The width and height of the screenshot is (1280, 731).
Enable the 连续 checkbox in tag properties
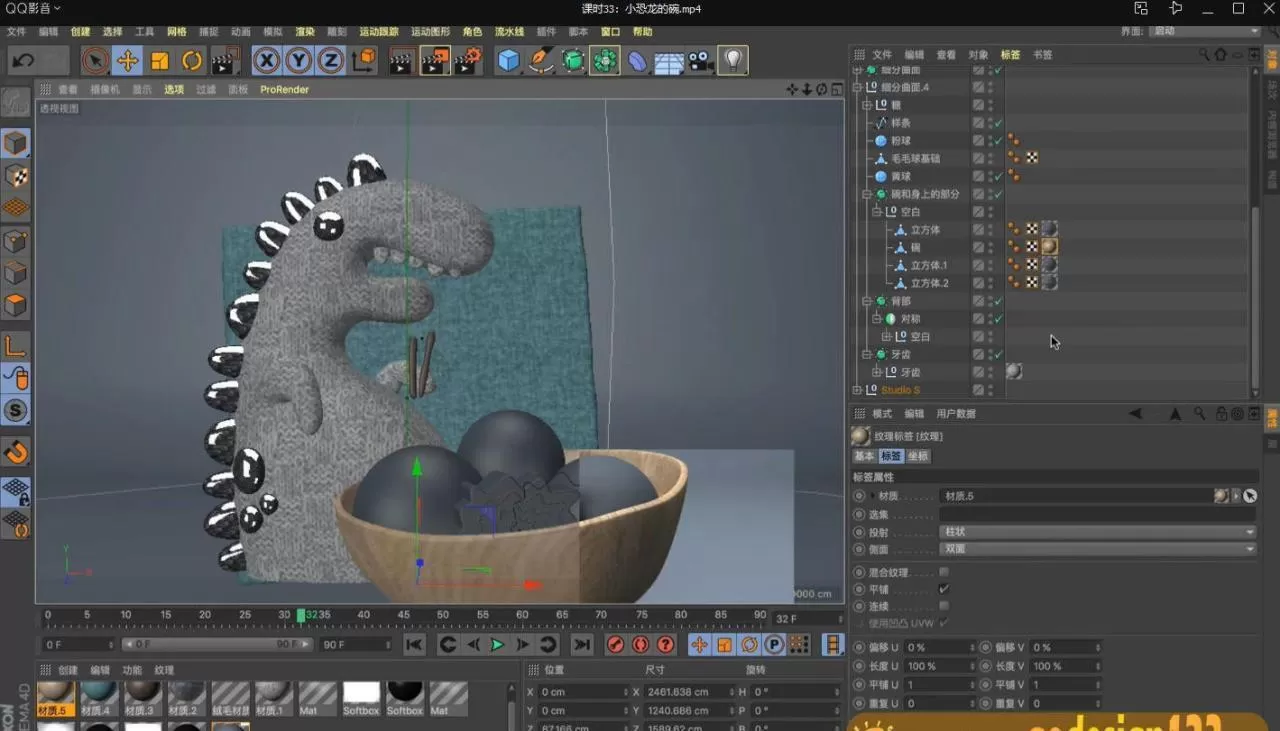tap(942, 606)
